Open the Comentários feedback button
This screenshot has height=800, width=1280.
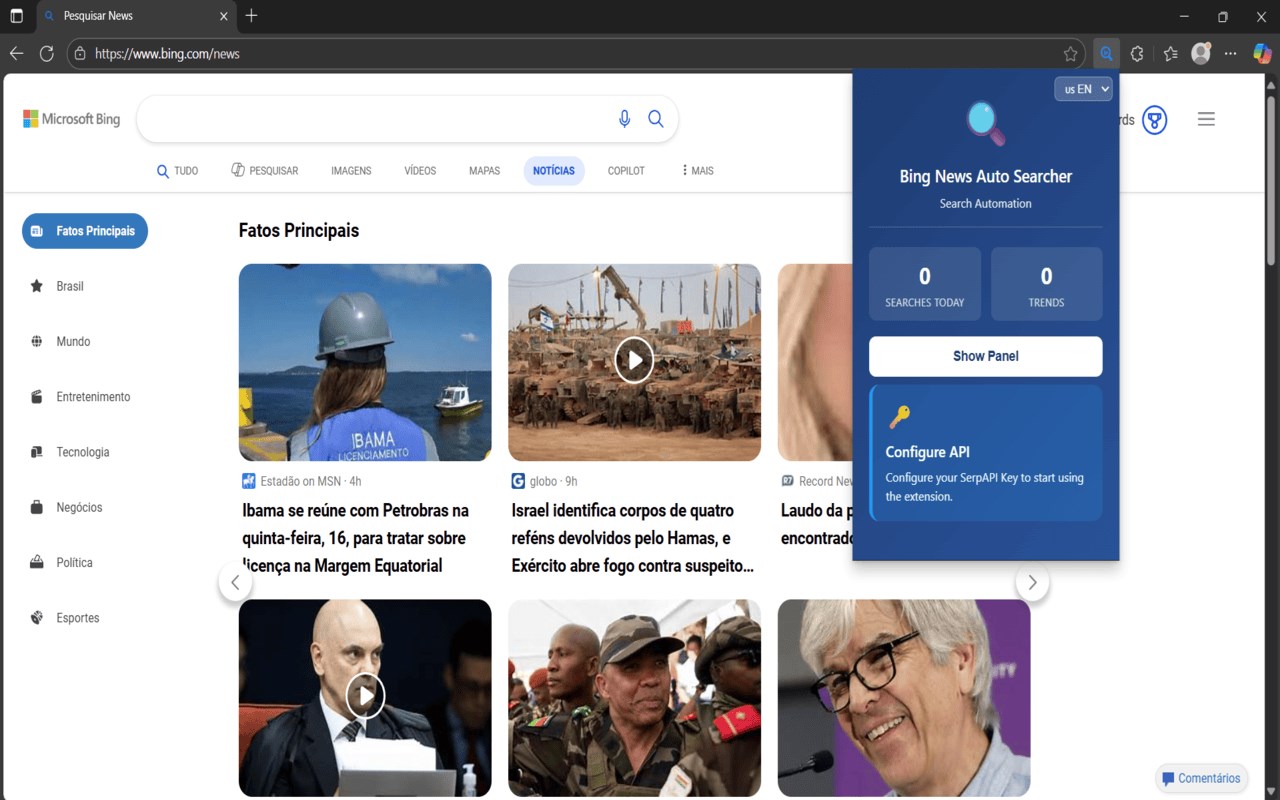coord(1201,778)
